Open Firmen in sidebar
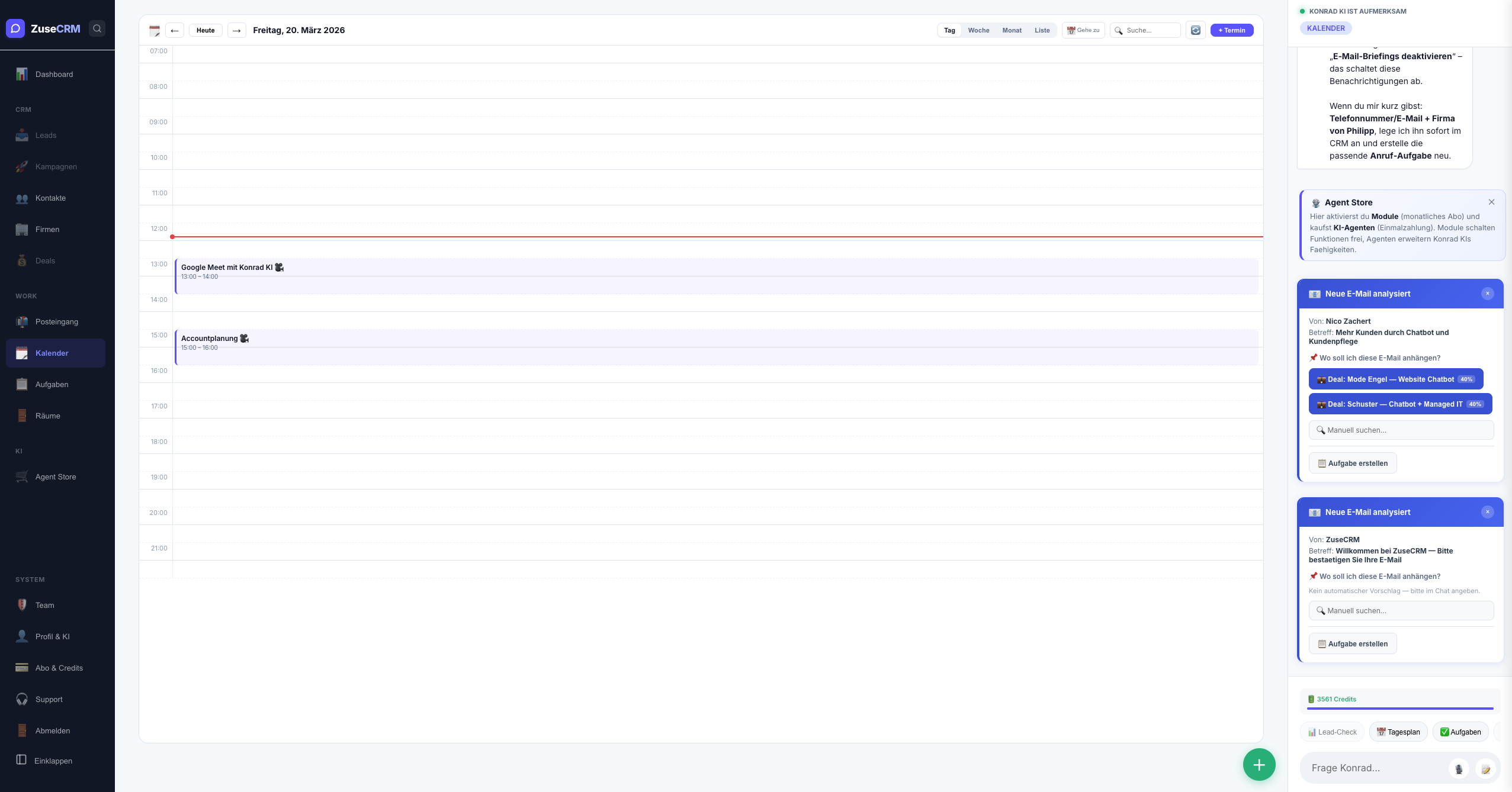 [56, 229]
